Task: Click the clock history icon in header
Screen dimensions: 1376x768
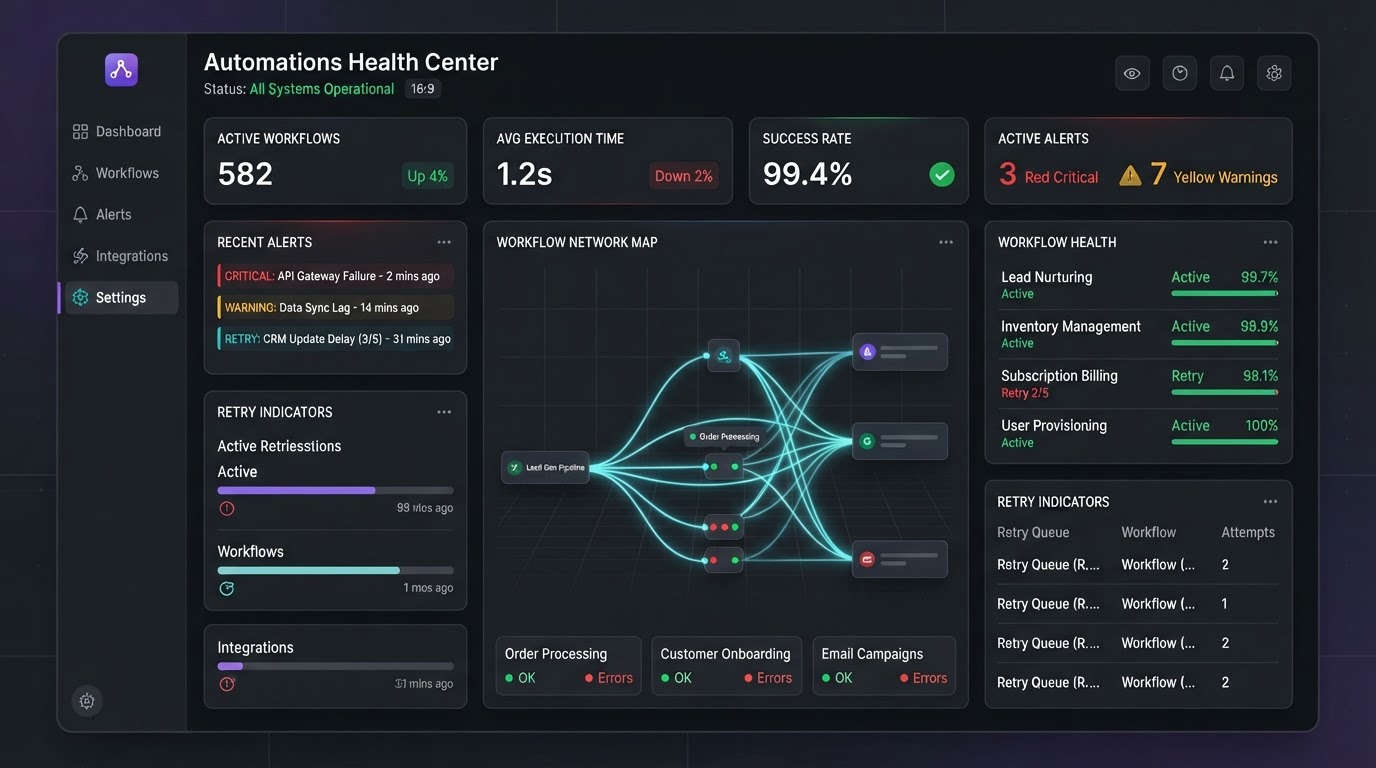Action: tap(1180, 73)
